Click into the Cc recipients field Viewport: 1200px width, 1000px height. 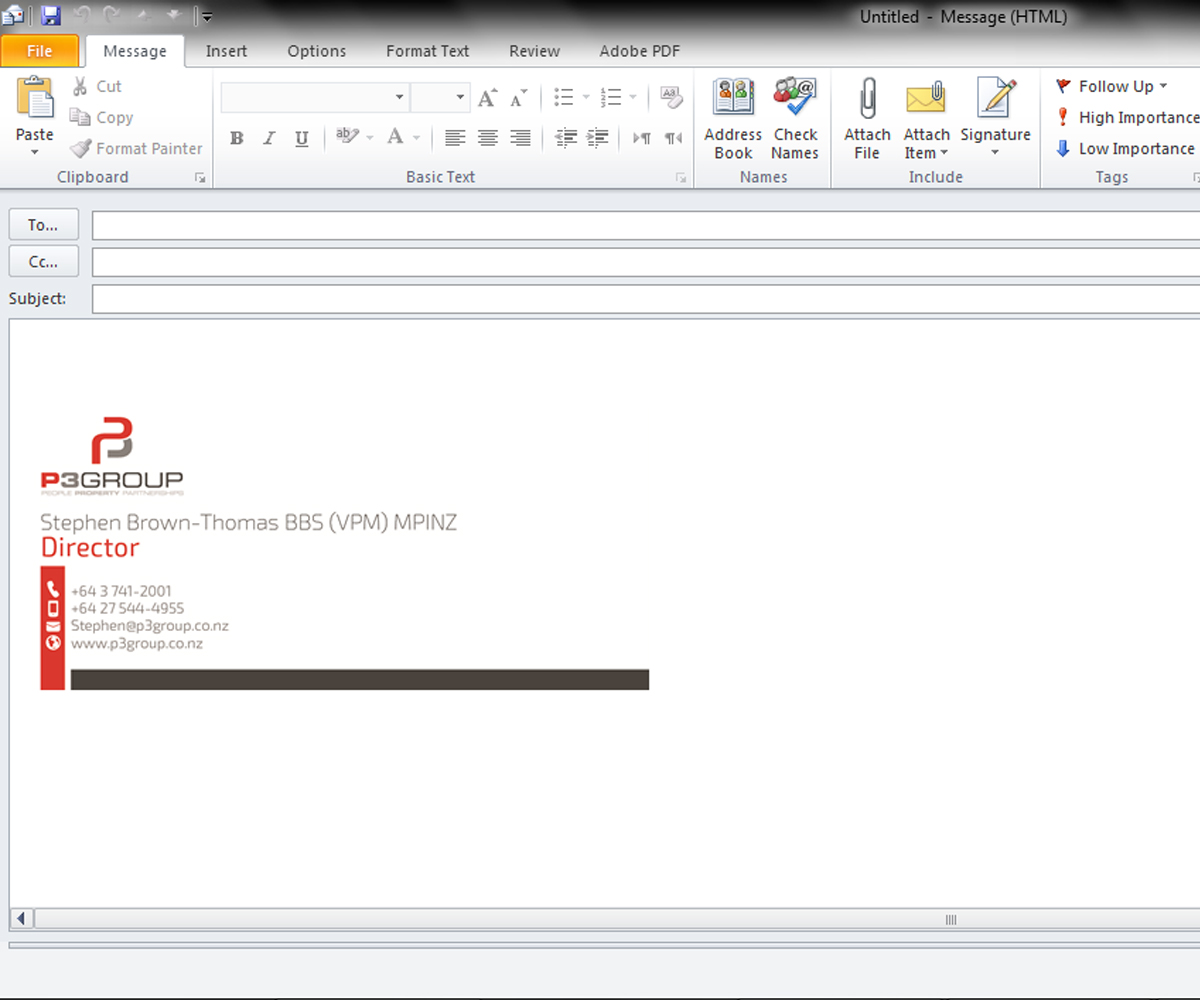click(646, 262)
